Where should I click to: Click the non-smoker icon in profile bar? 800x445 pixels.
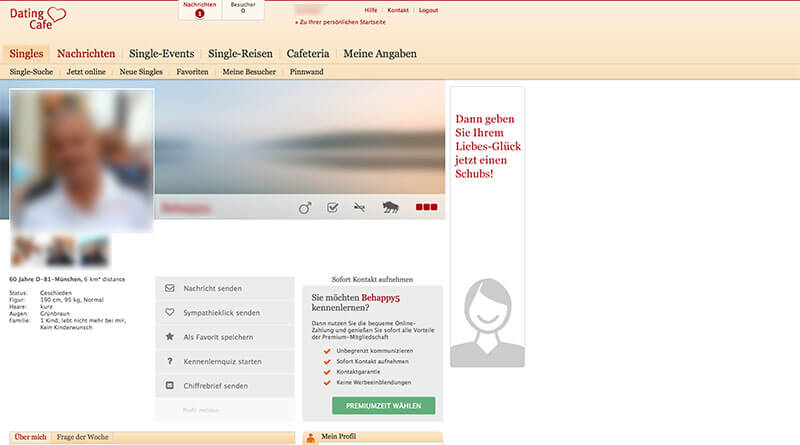pos(359,208)
